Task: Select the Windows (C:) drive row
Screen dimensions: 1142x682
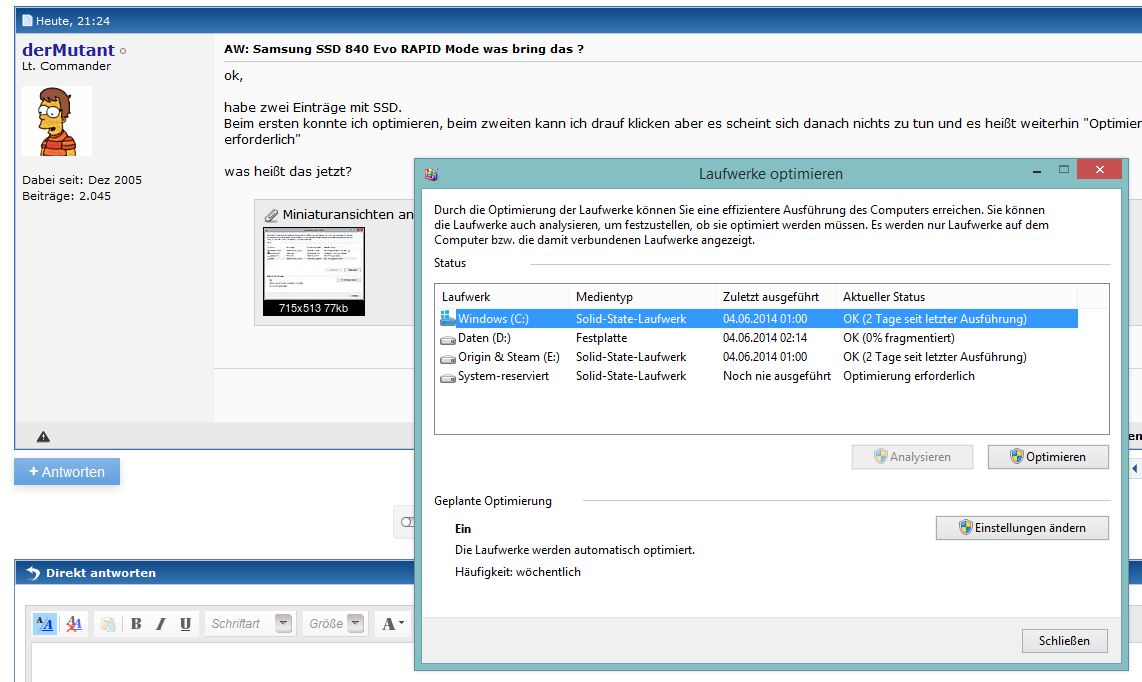Action: (757, 318)
